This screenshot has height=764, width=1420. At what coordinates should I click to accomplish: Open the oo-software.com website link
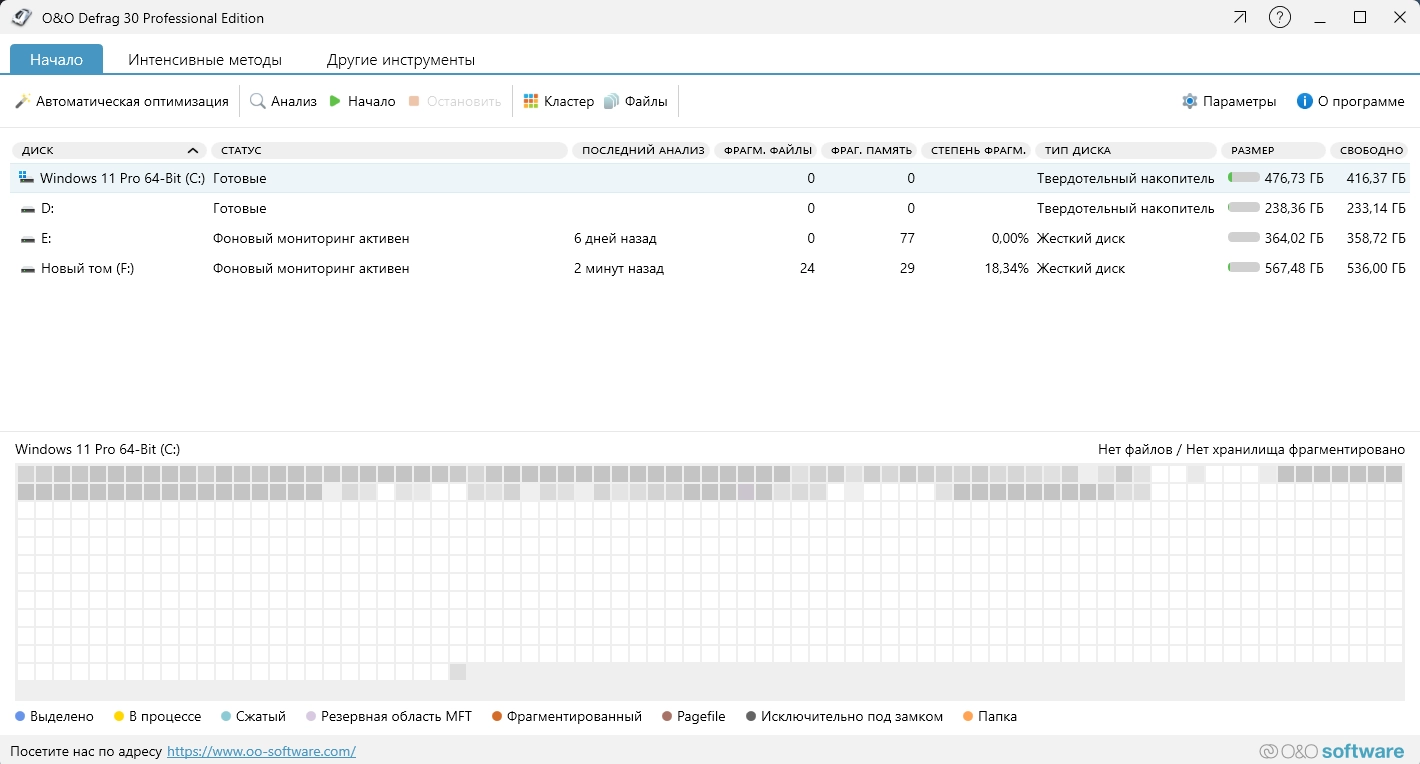click(261, 751)
